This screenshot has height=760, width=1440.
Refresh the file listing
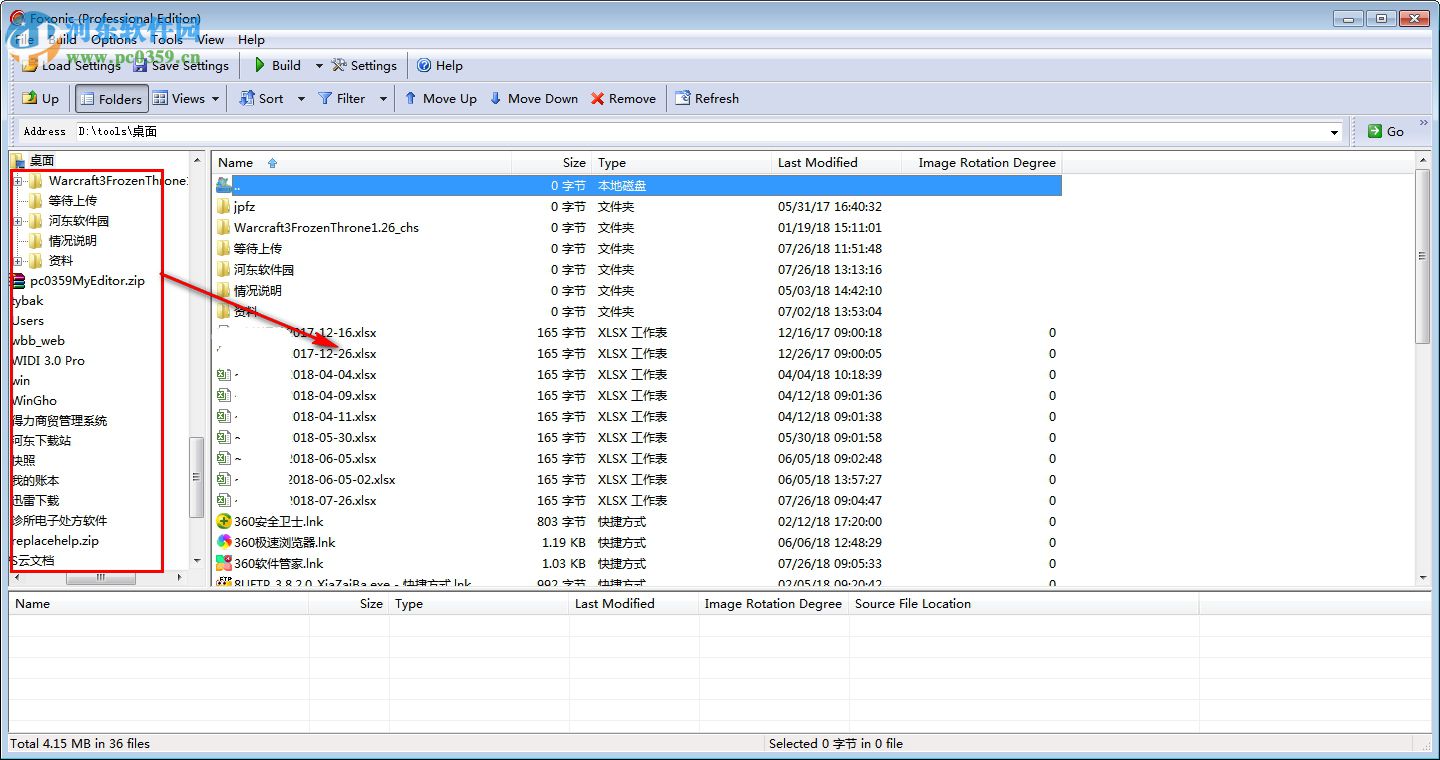707,99
